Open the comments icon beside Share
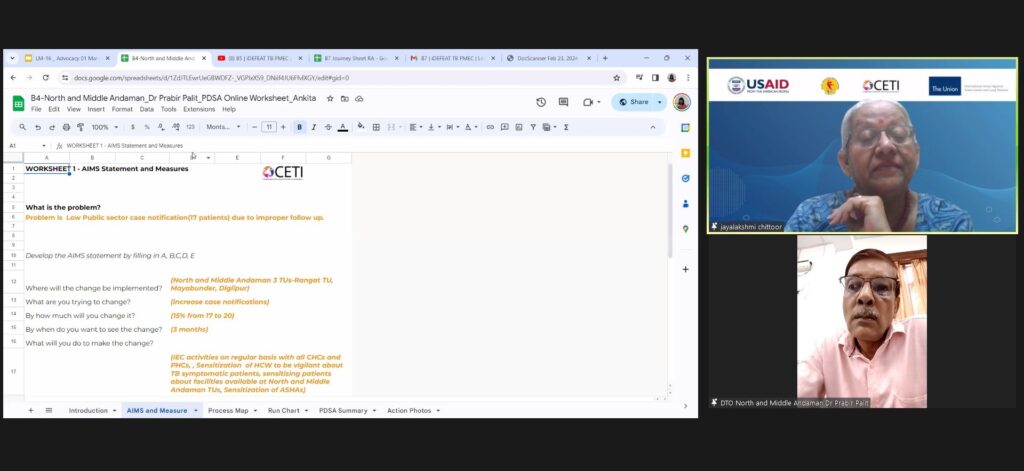Viewport: 1024px width, 471px height. [x=564, y=102]
